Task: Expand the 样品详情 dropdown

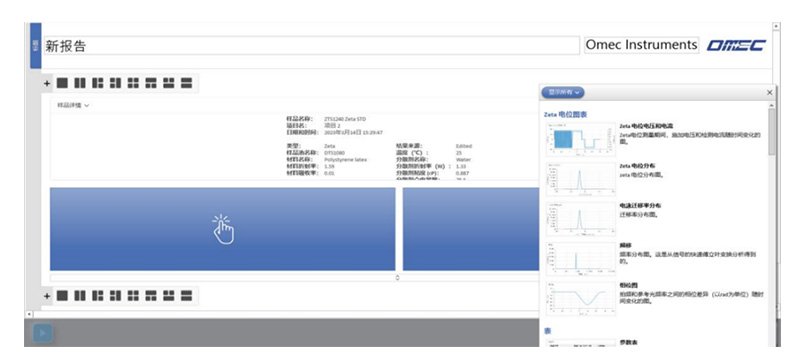Action: point(73,105)
